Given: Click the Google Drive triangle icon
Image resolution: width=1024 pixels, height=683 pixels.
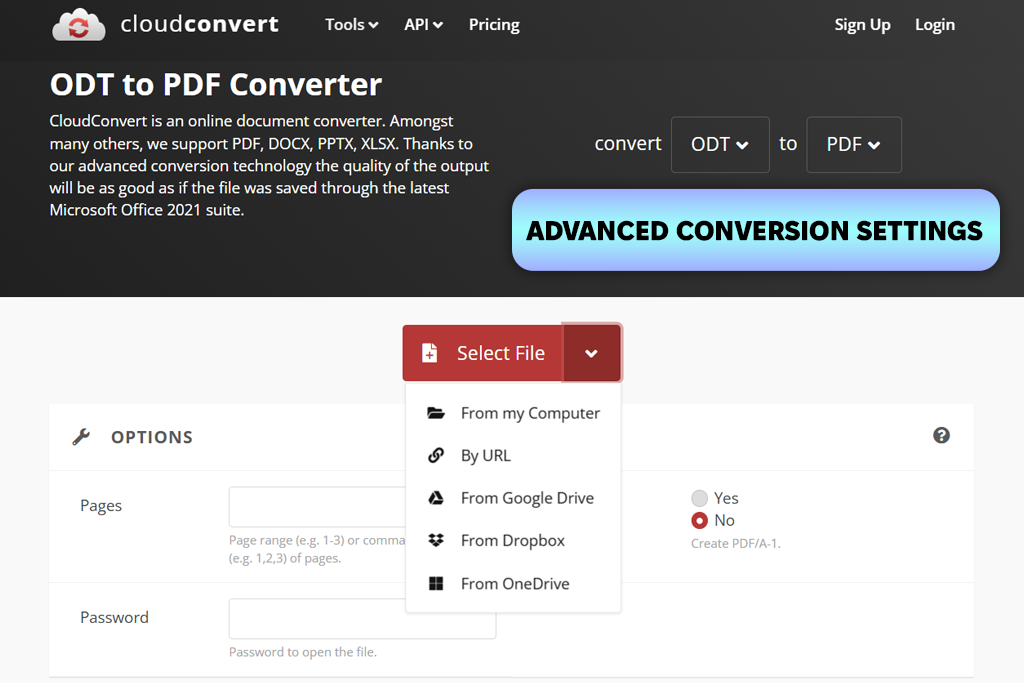Looking at the screenshot, I should click(436, 498).
